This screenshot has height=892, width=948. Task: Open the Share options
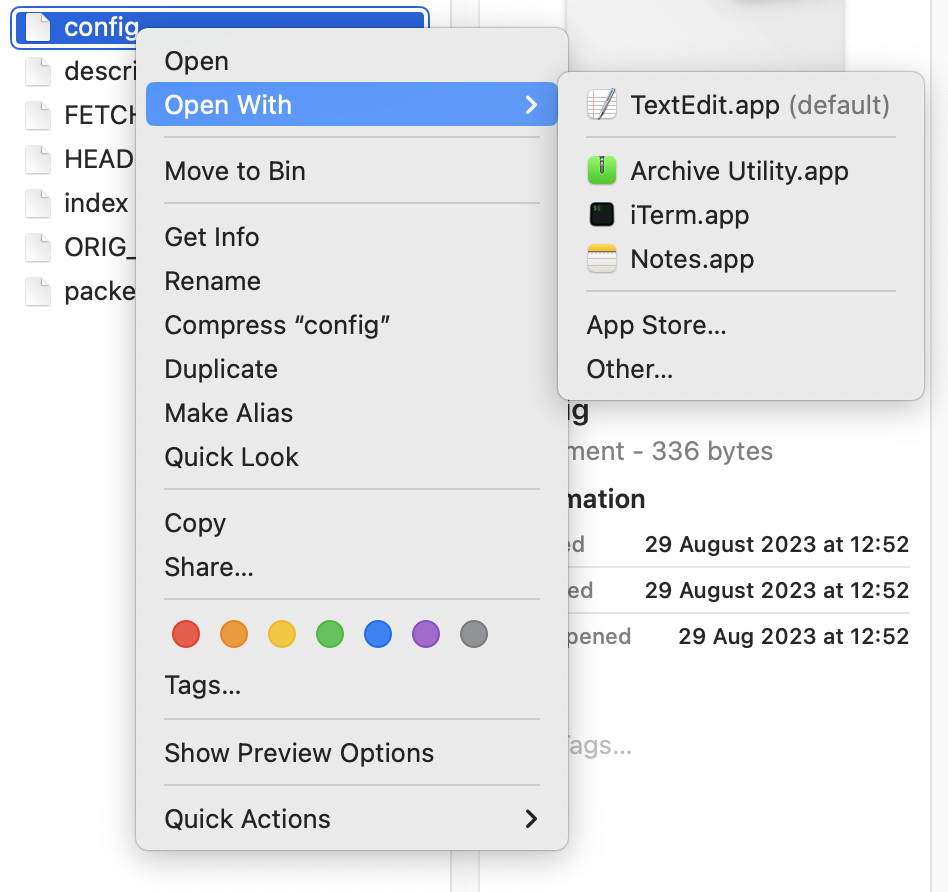[x=208, y=567]
